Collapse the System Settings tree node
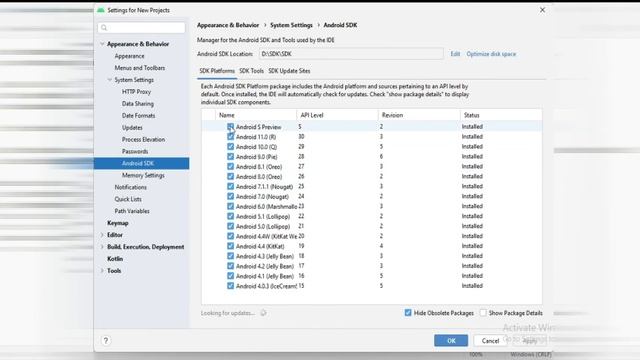Image resolution: width=640 pixels, height=360 pixels. (109, 80)
